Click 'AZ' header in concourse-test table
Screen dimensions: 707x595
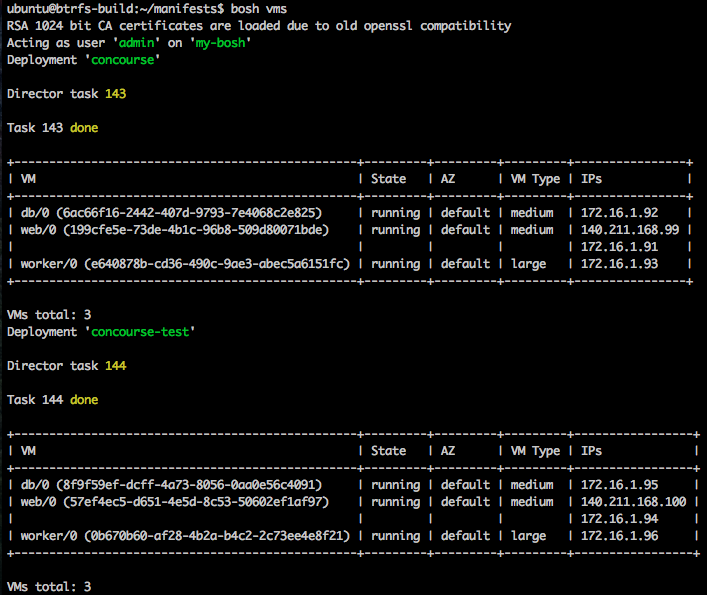tap(448, 451)
